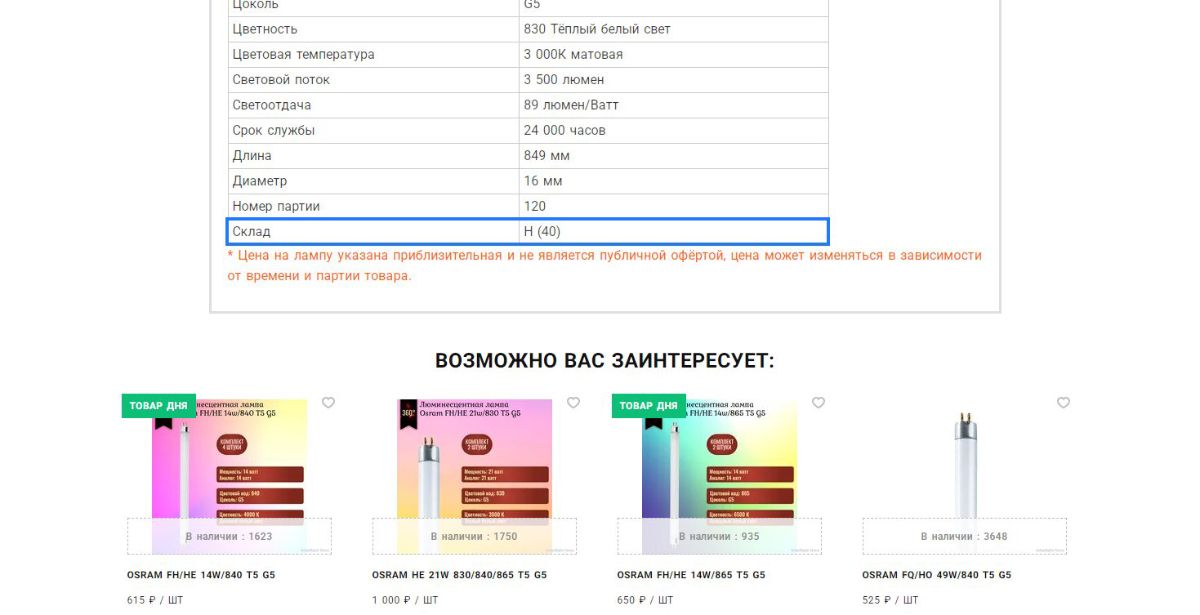Open OSRAM FH/HE 14W/840 product image
This screenshot has height=615, width=1200.
(230, 477)
